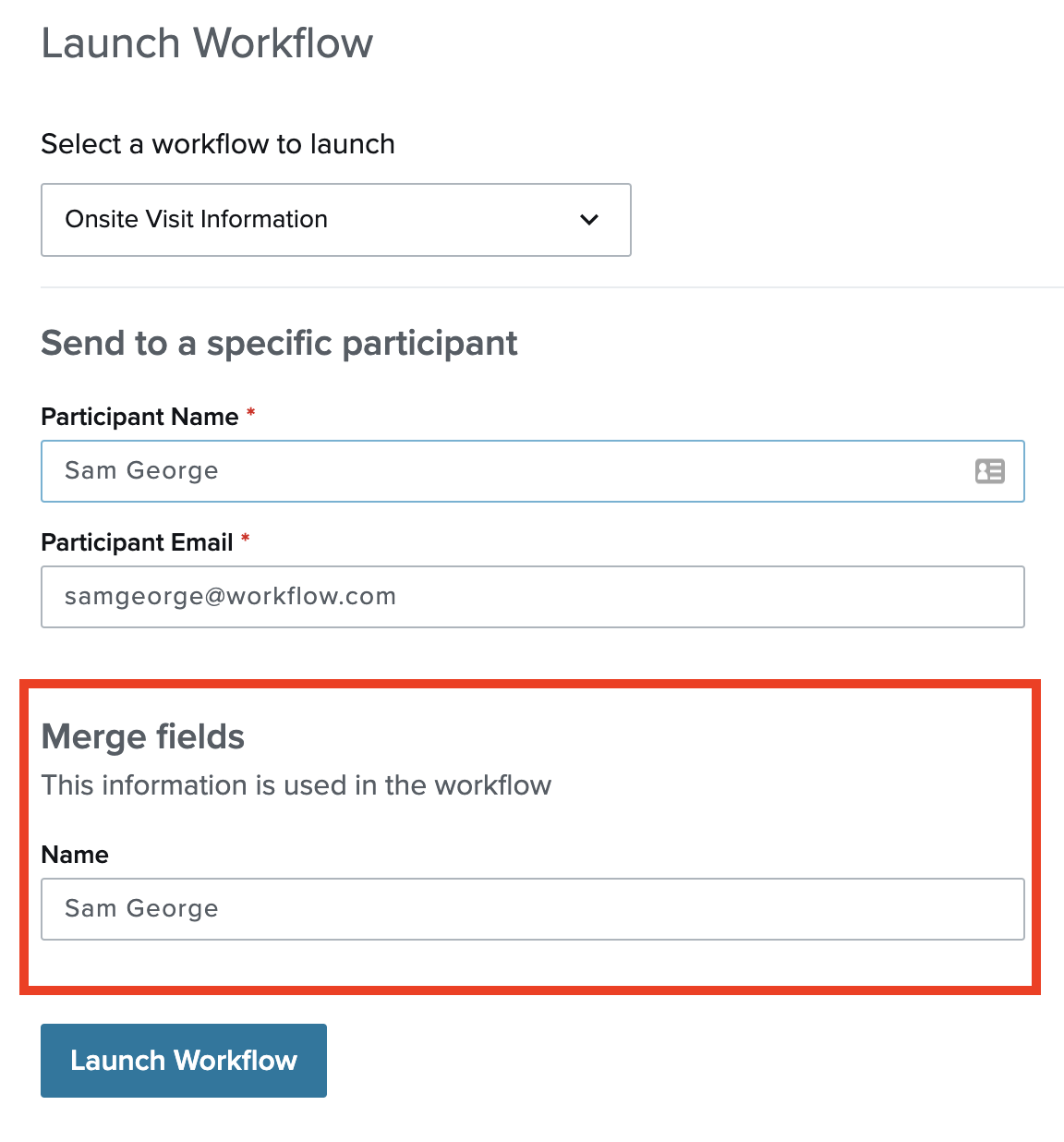Focus the Participant Email input field
1064x1142 pixels.
tap(533, 597)
